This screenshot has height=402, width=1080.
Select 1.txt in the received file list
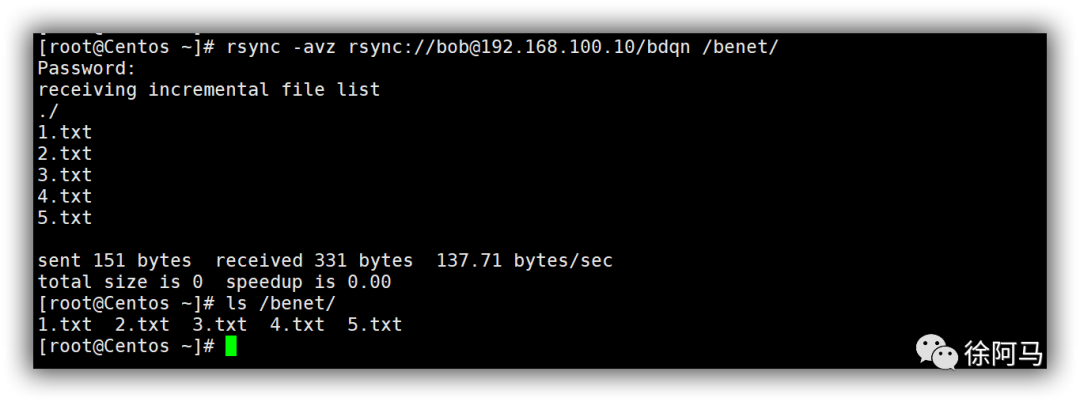coord(65,133)
